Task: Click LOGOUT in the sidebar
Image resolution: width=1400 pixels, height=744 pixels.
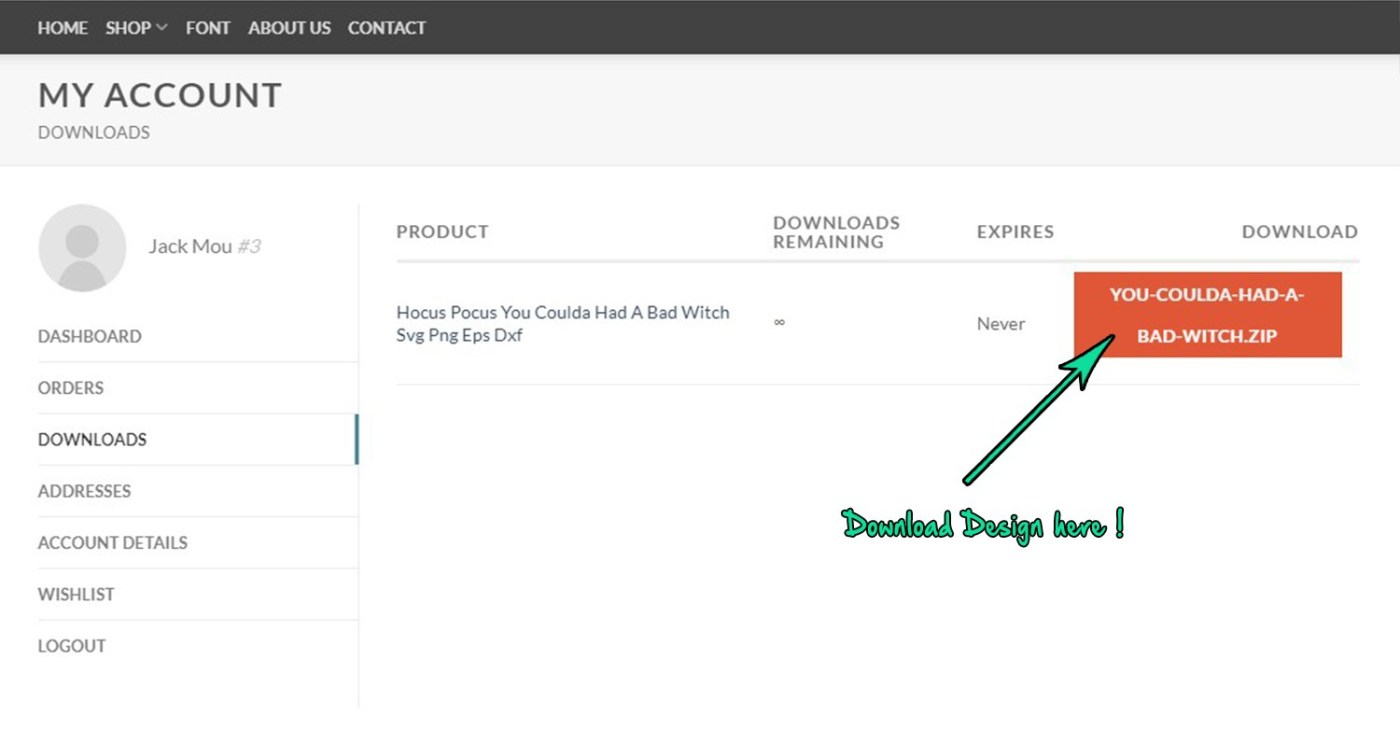Action: pos(72,646)
